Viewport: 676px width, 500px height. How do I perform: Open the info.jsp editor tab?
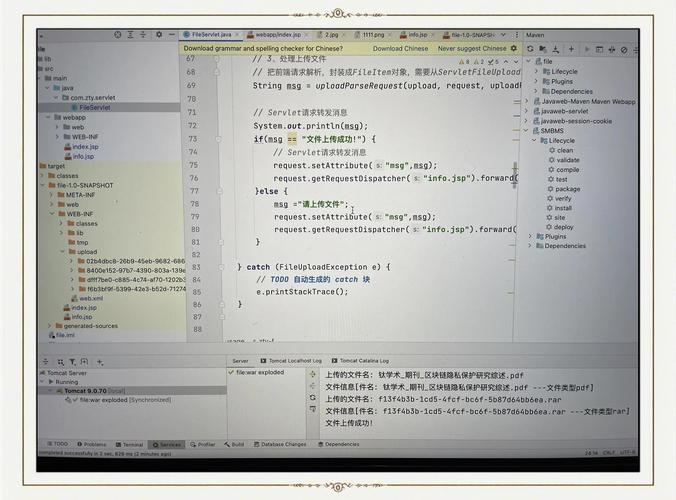[417, 34]
